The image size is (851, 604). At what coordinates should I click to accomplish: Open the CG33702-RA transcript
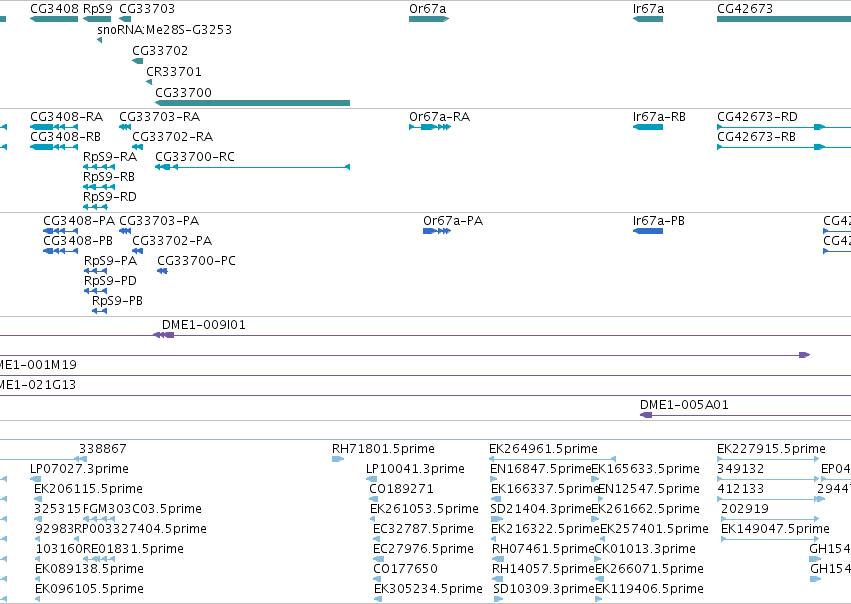pyautogui.click(x=137, y=147)
